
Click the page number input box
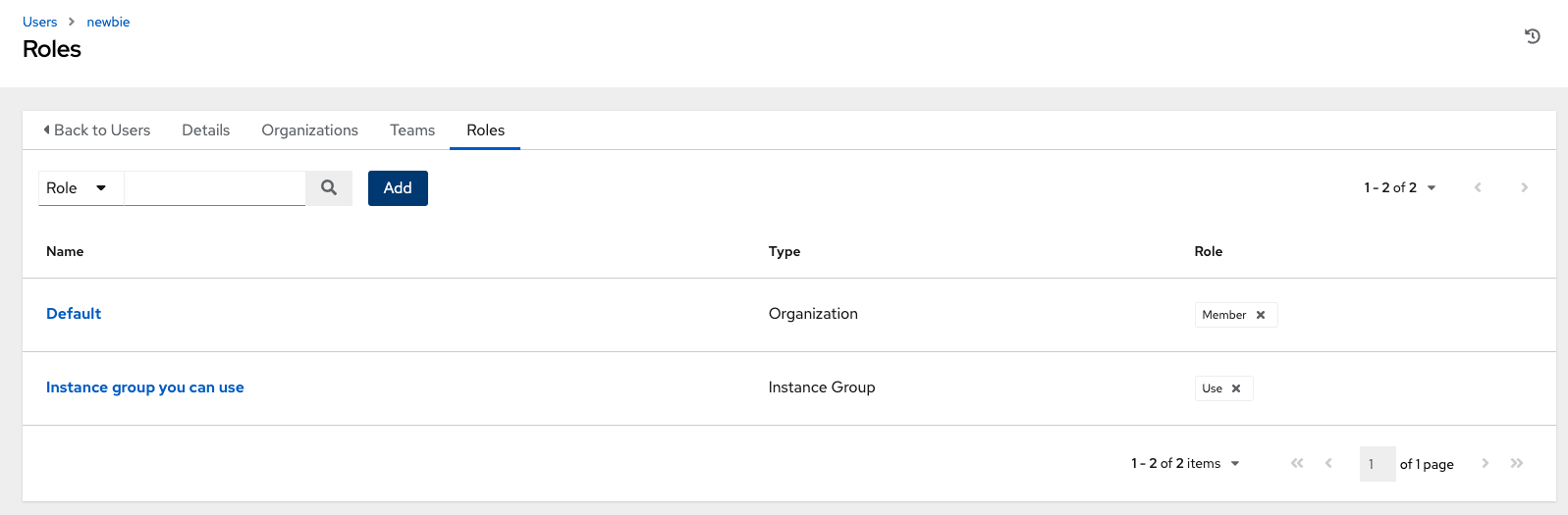click(1378, 464)
